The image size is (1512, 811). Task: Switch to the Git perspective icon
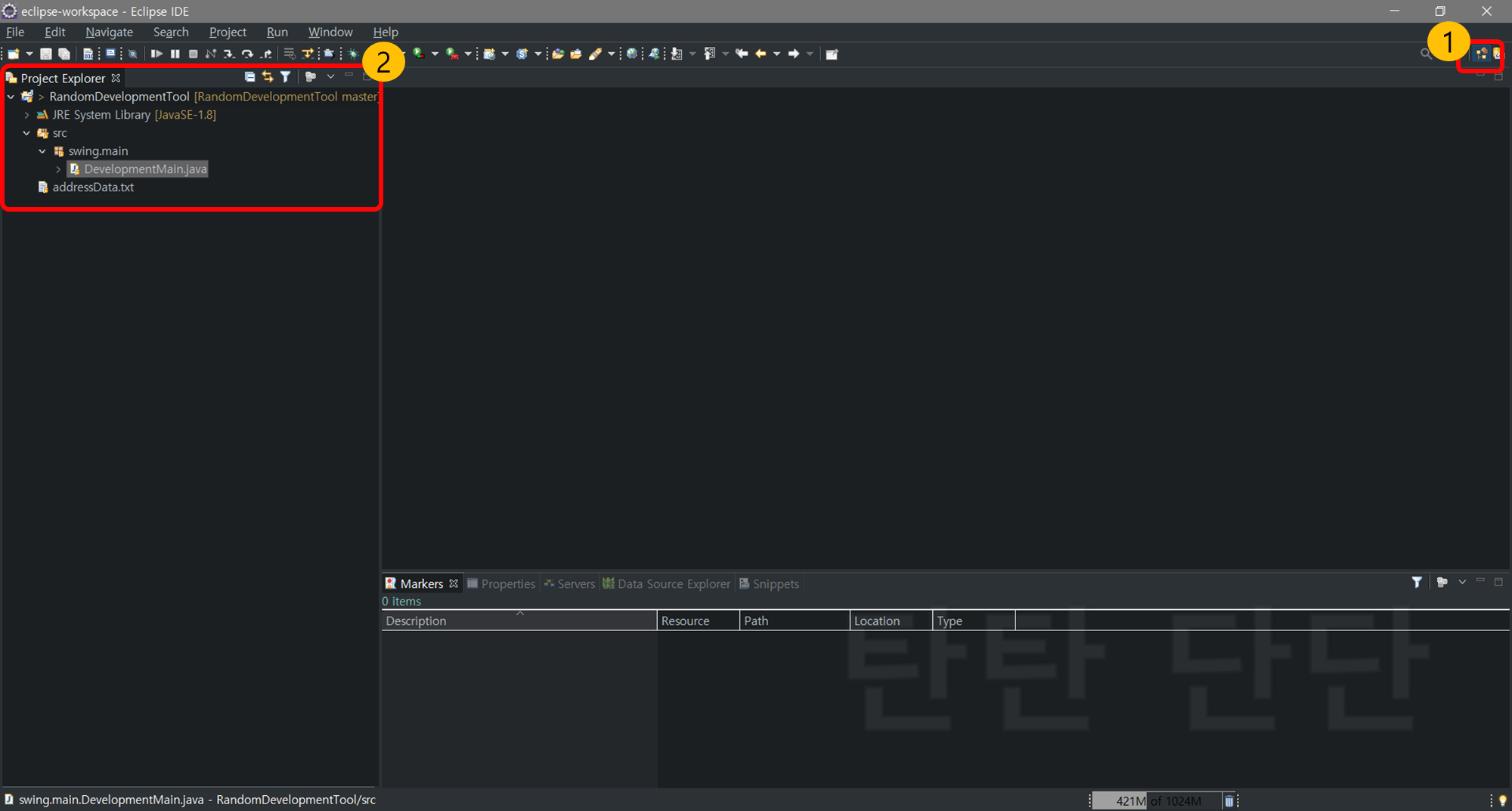1497,54
